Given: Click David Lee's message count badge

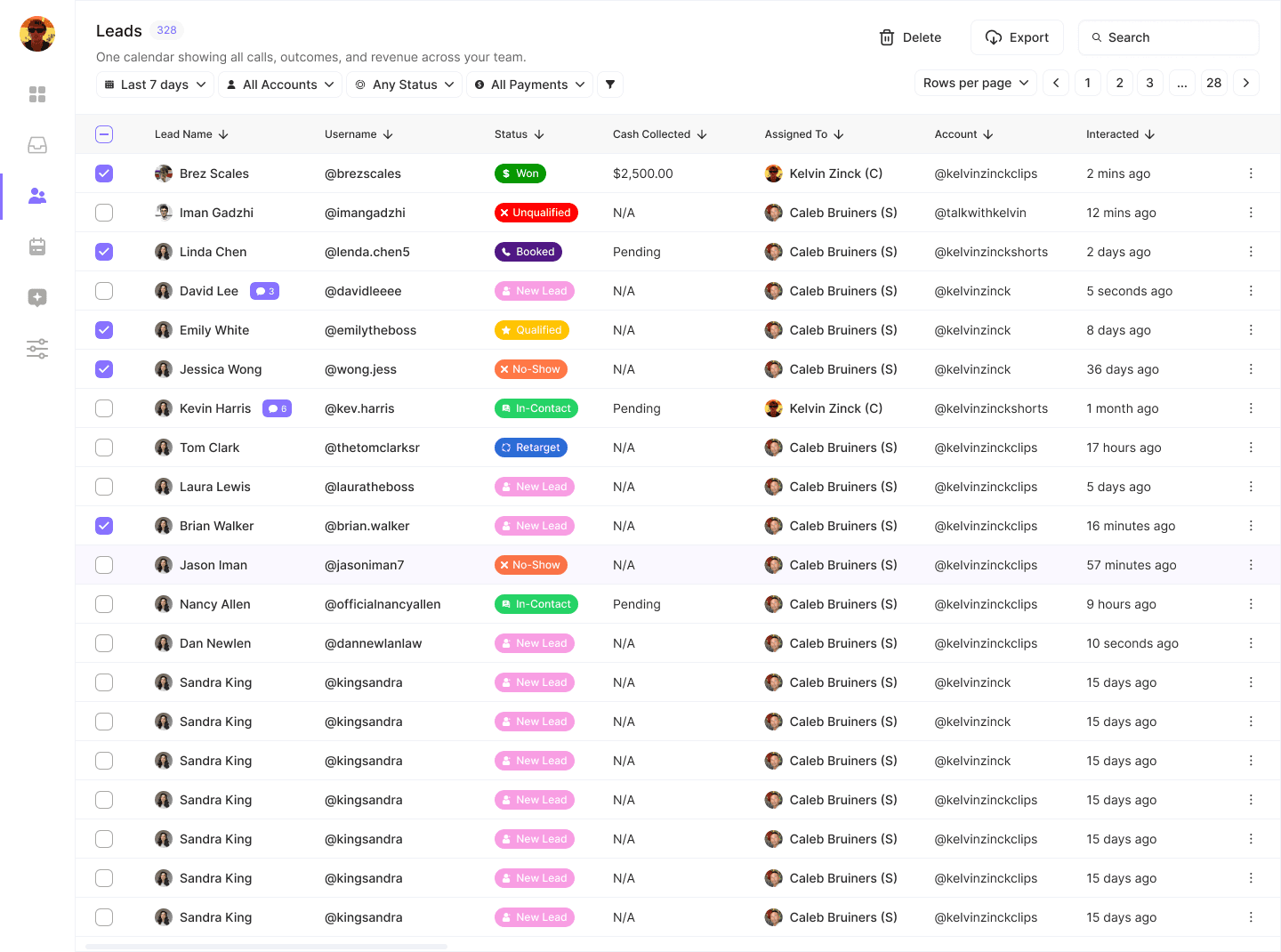Looking at the screenshot, I should (265, 291).
